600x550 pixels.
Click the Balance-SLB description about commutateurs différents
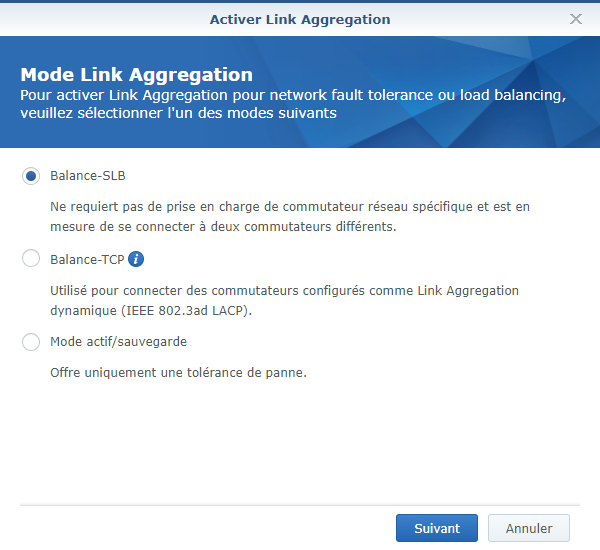click(290, 217)
